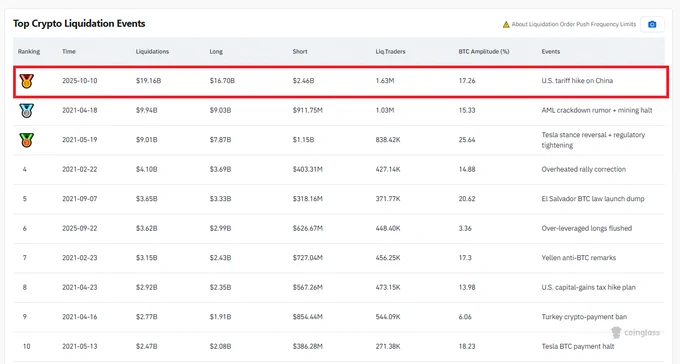Open About Liquidation Order Push Frequency Limits link

point(574,24)
